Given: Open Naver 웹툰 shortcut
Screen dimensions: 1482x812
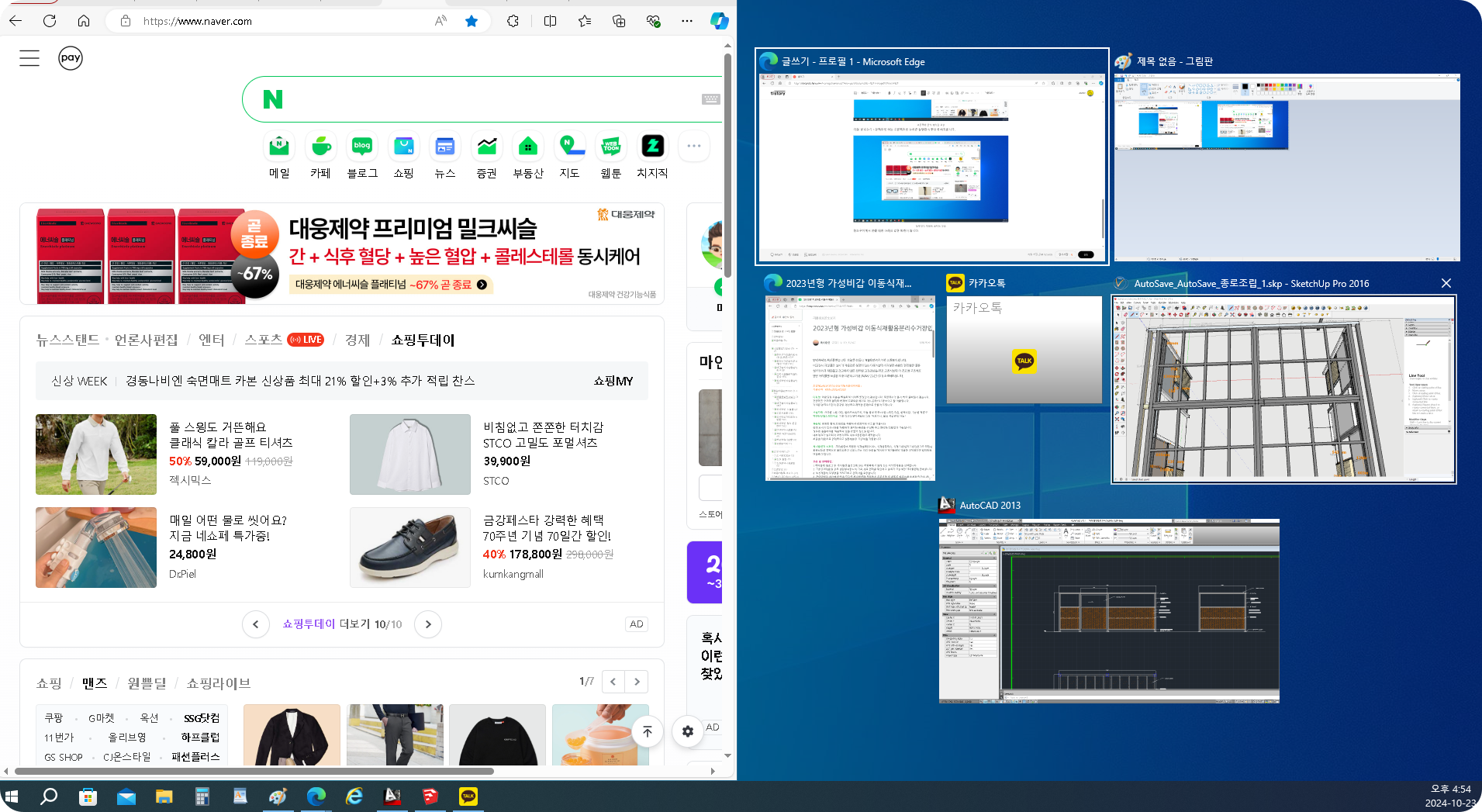Looking at the screenshot, I should click(611, 155).
